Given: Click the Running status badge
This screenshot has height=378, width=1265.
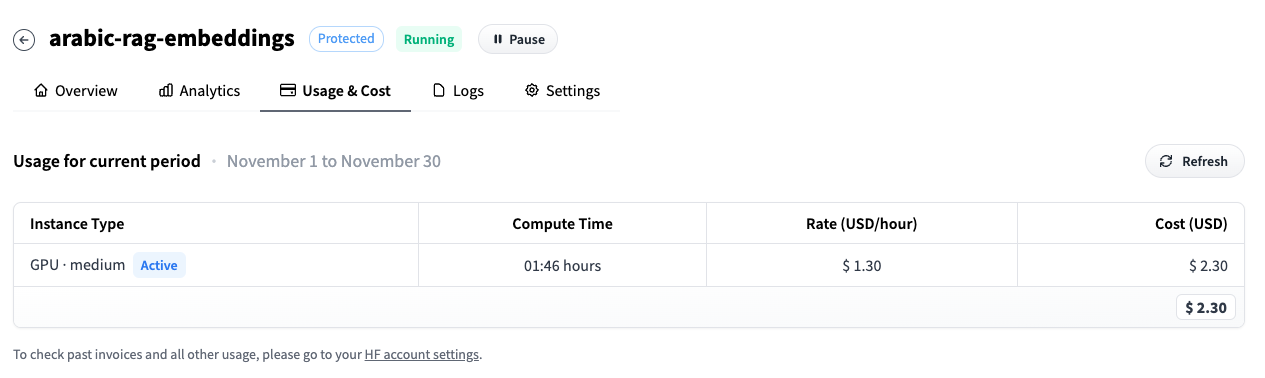Looking at the screenshot, I should [x=429, y=40].
